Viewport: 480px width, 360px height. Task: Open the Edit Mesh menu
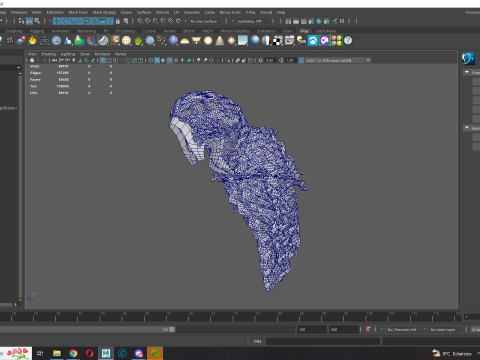click(55, 12)
